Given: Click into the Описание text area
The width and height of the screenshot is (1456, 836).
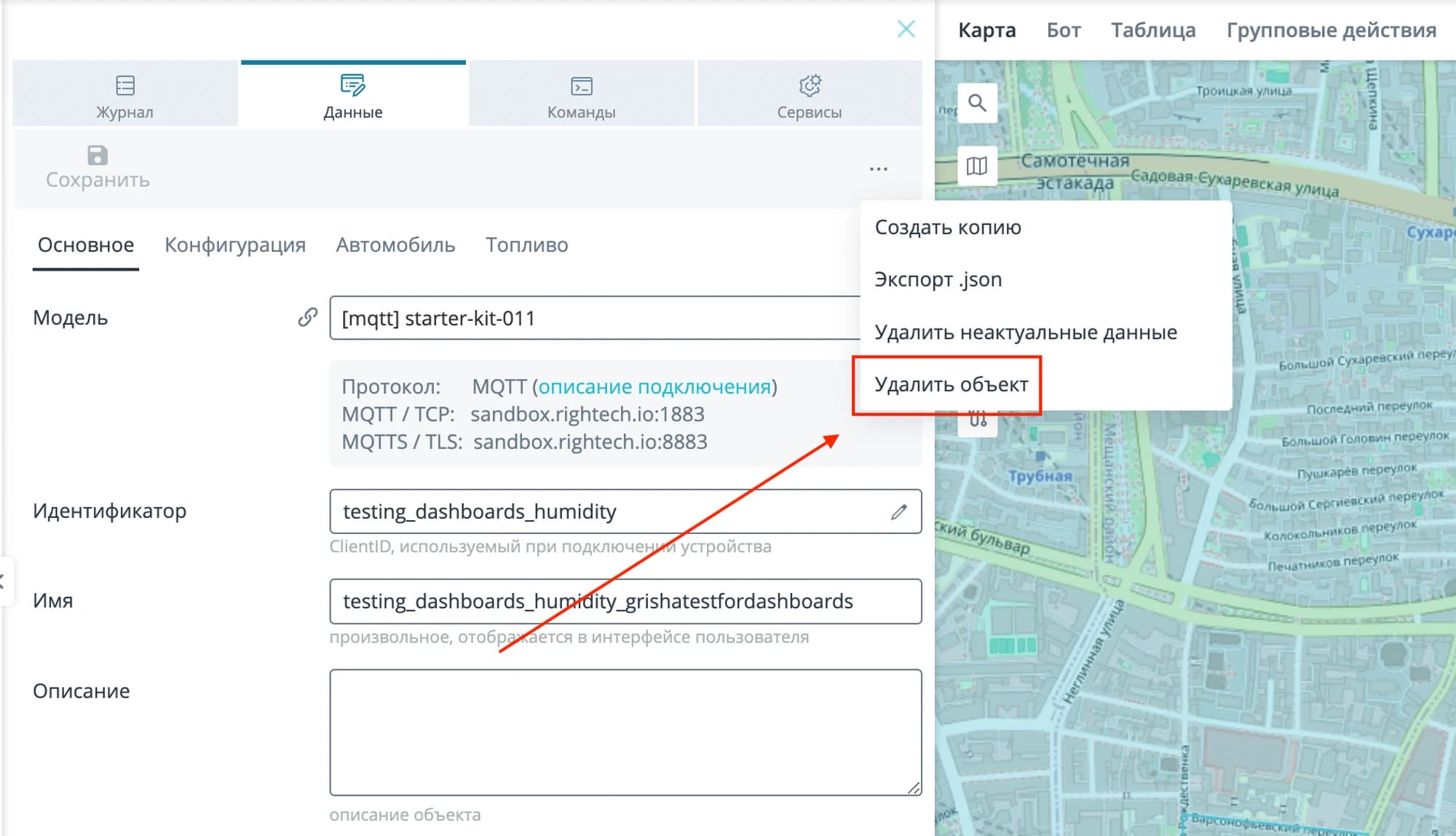Looking at the screenshot, I should [625, 732].
